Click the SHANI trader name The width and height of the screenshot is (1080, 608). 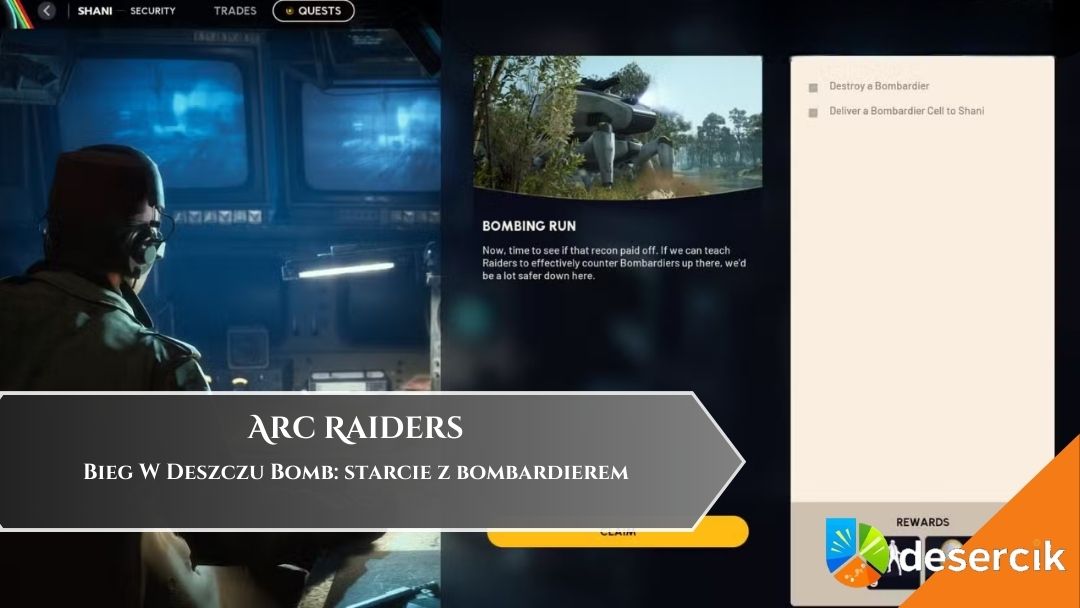95,11
